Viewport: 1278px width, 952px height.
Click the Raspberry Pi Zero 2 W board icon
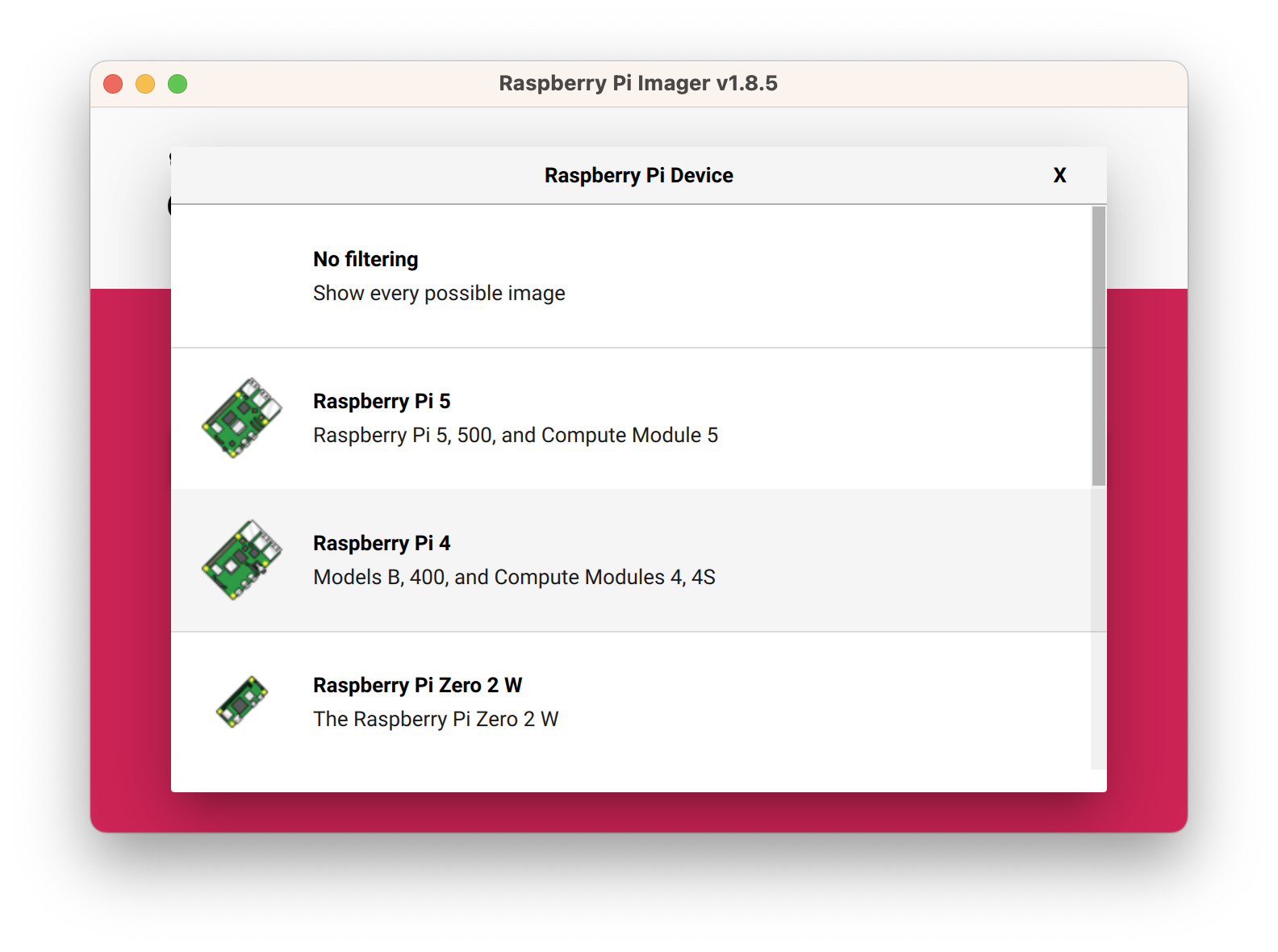[x=242, y=702]
